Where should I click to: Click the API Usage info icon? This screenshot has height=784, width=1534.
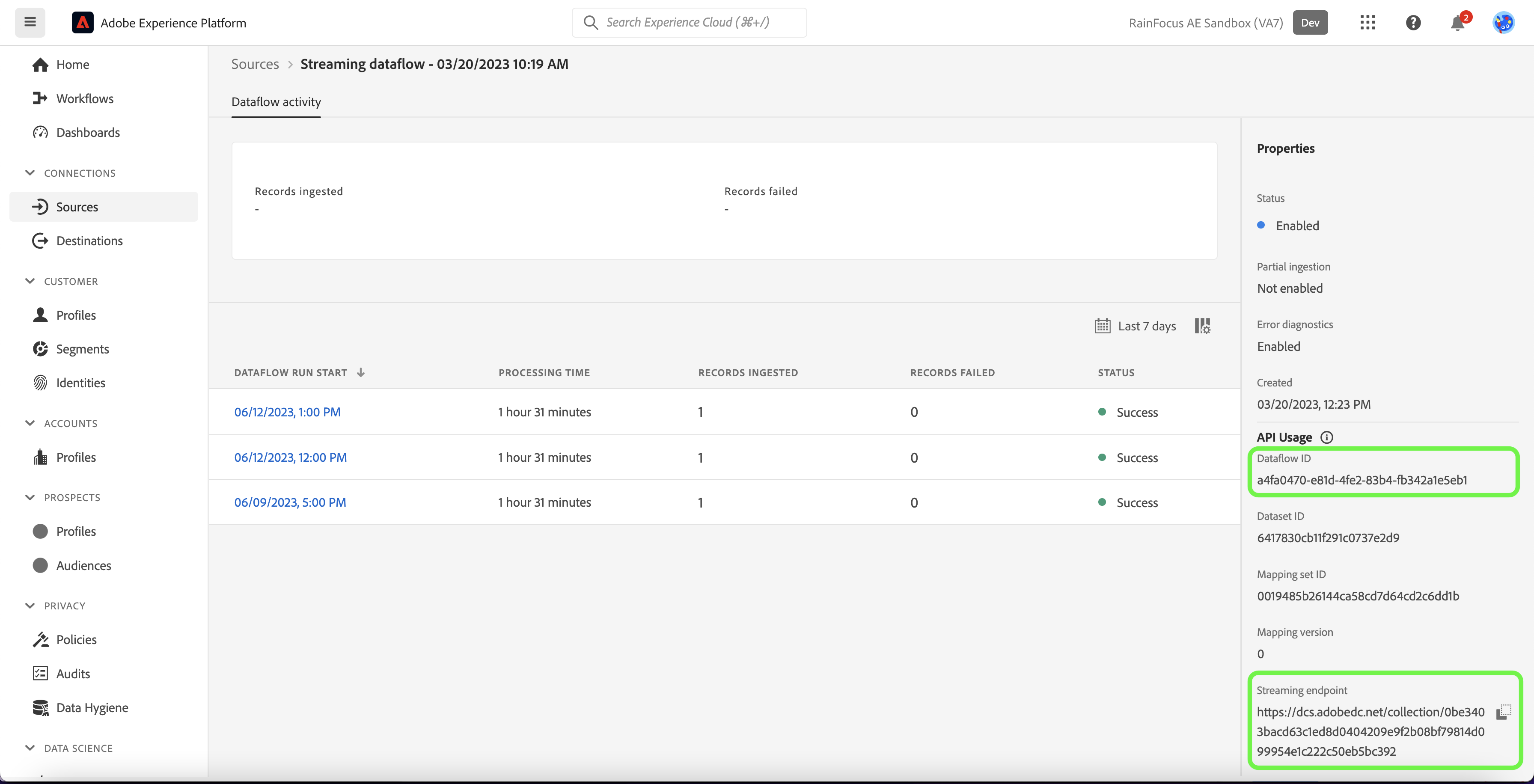click(1327, 437)
